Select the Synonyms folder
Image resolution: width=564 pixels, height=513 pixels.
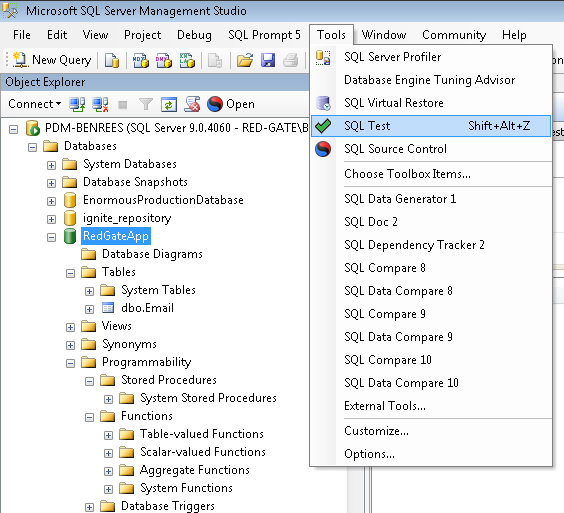129,344
